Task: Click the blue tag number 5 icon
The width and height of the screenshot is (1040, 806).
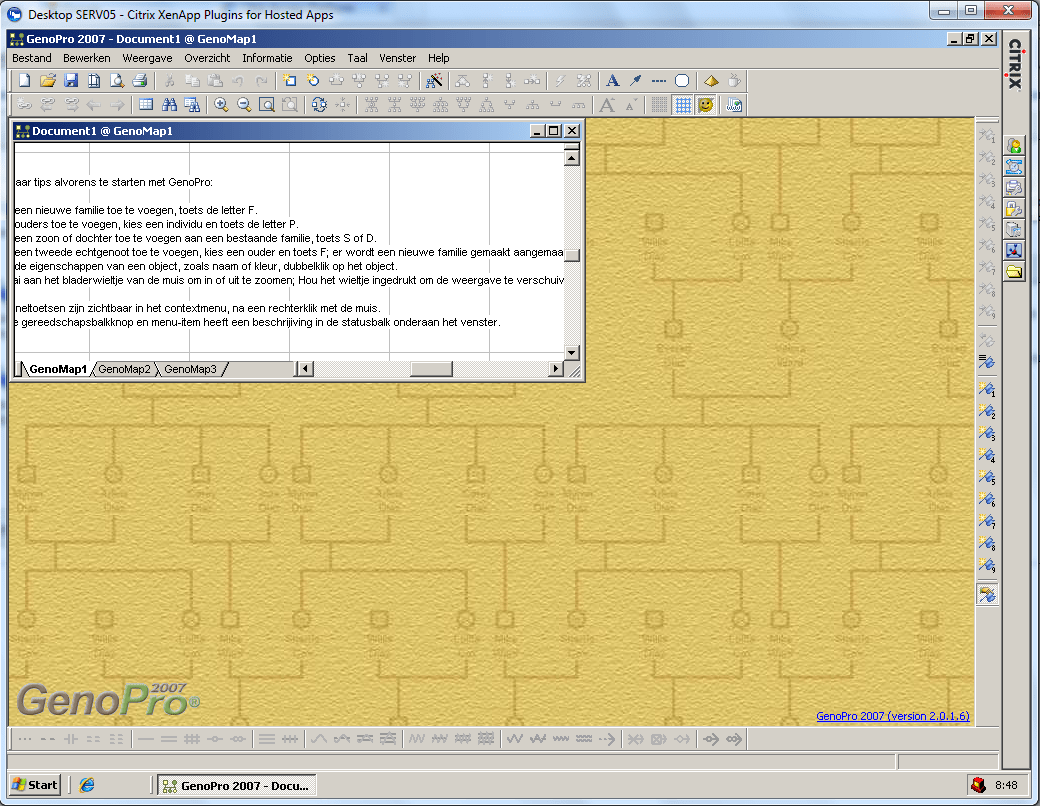Action: [x=987, y=477]
